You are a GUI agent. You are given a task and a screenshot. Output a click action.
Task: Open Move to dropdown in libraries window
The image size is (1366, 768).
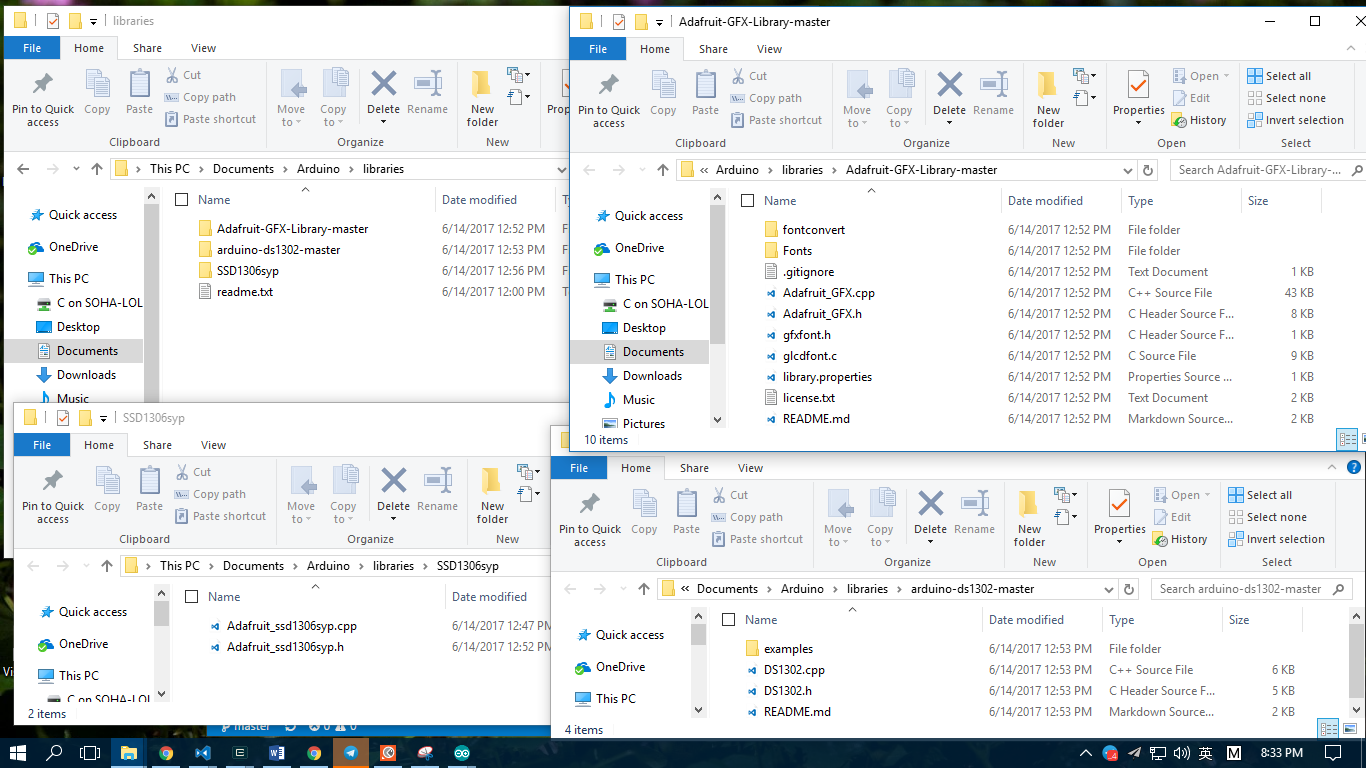click(x=291, y=115)
